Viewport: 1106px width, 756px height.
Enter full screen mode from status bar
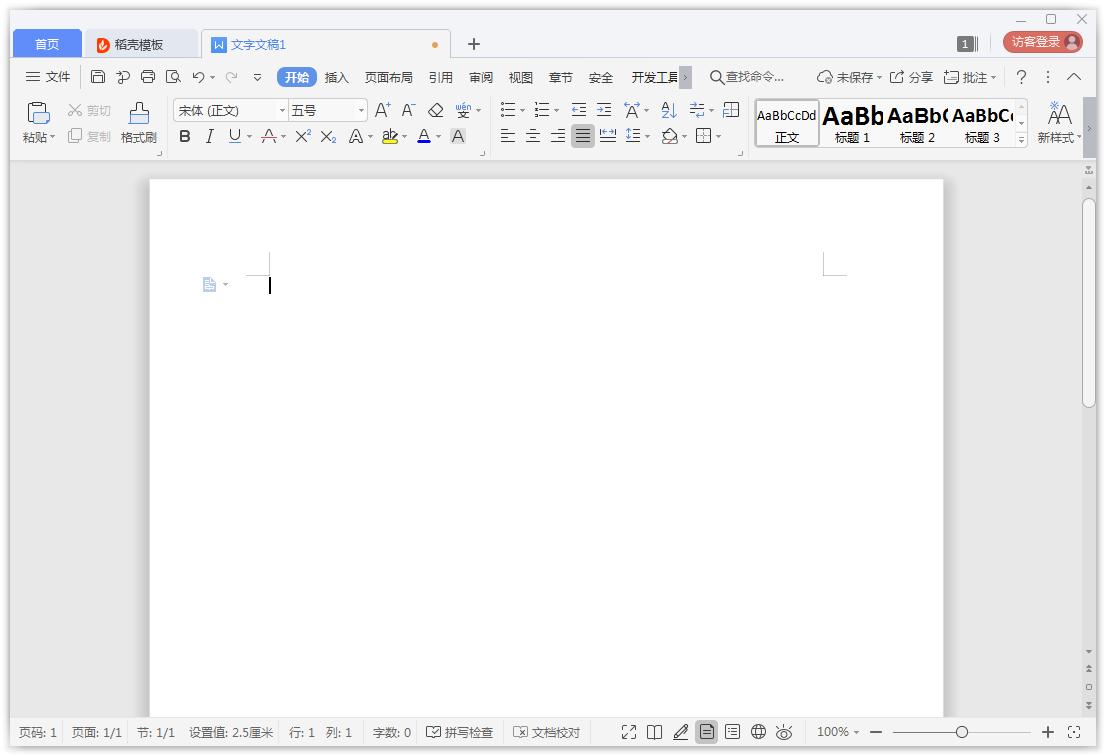628,731
